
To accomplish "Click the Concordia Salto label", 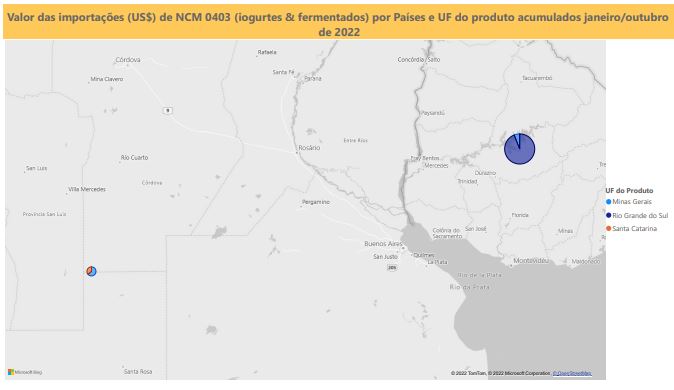I will click(419, 59).
